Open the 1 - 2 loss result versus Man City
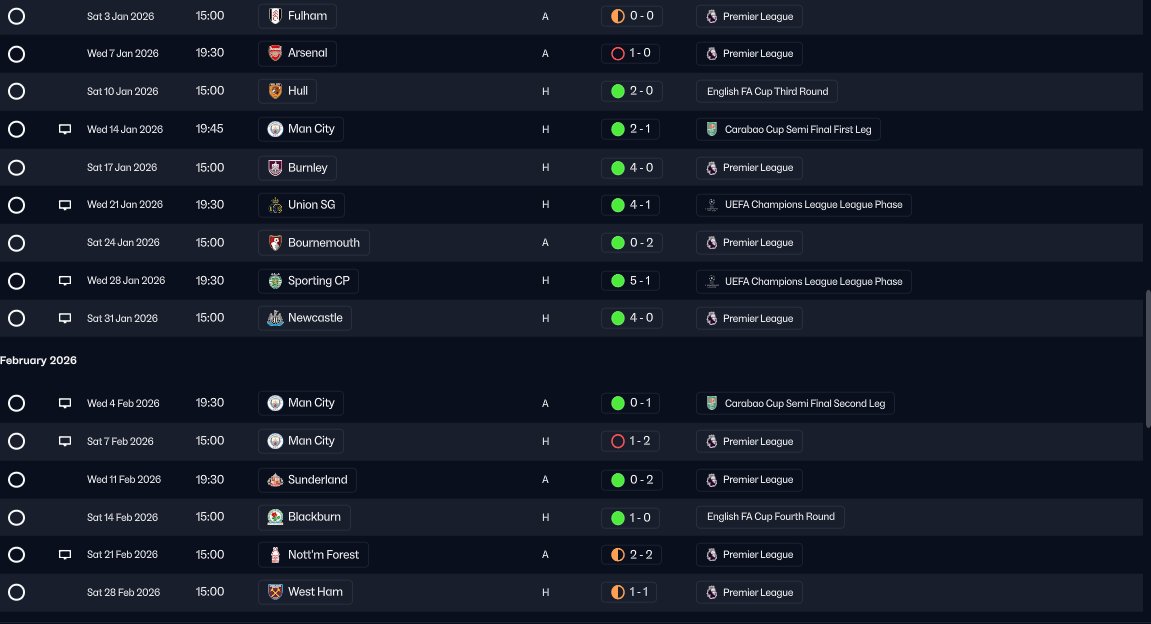This screenshot has height=624, width=1151. (630, 441)
